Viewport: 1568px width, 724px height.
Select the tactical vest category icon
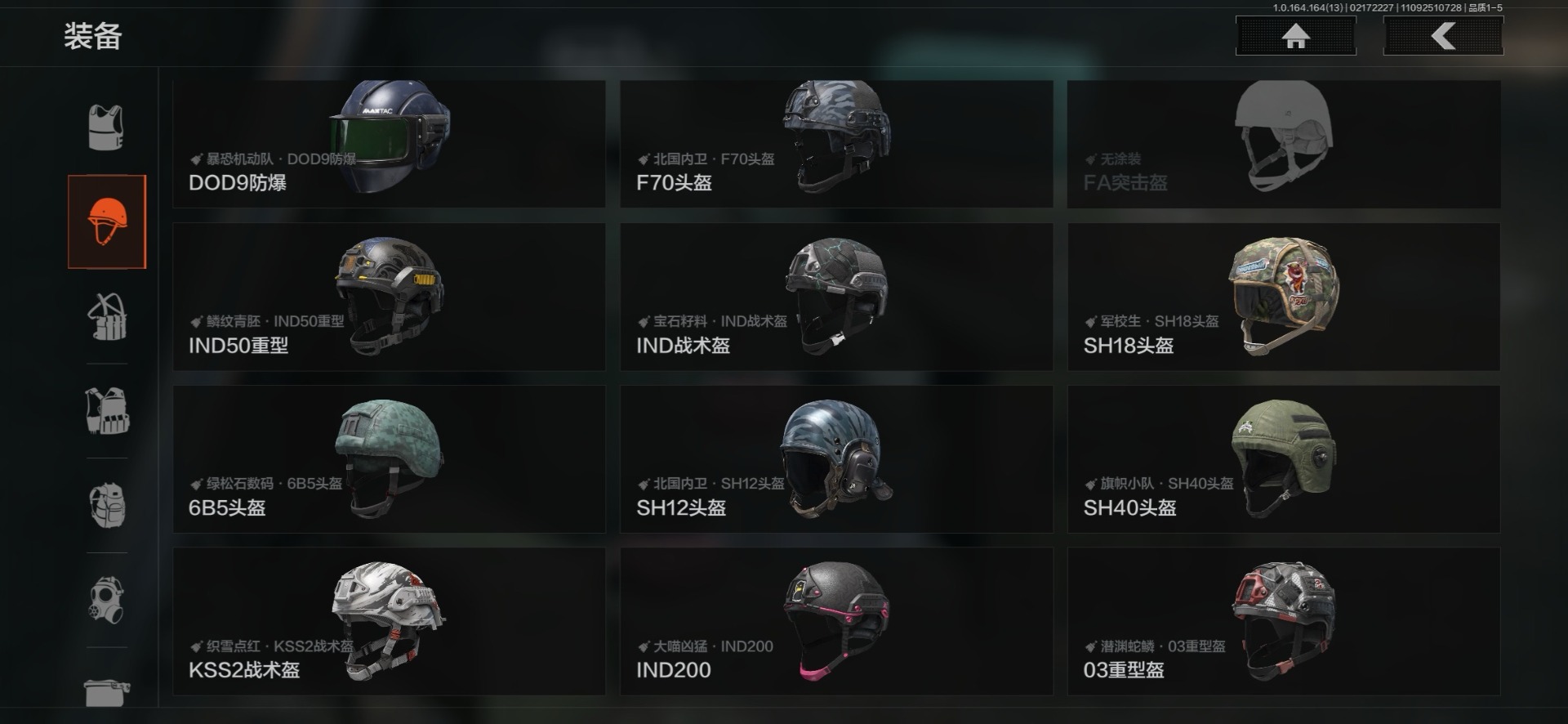point(107,411)
